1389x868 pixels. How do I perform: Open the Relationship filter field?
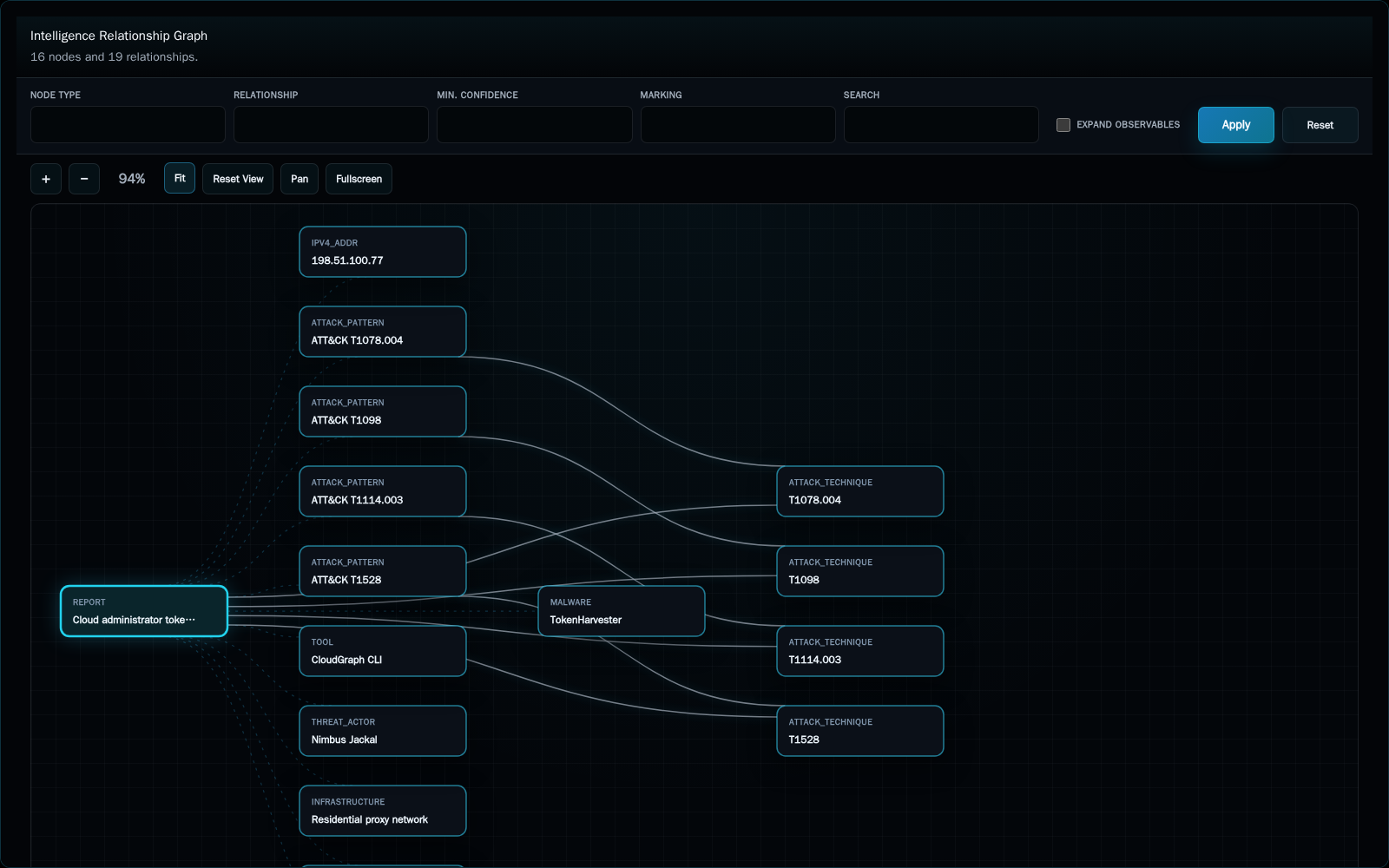331,125
